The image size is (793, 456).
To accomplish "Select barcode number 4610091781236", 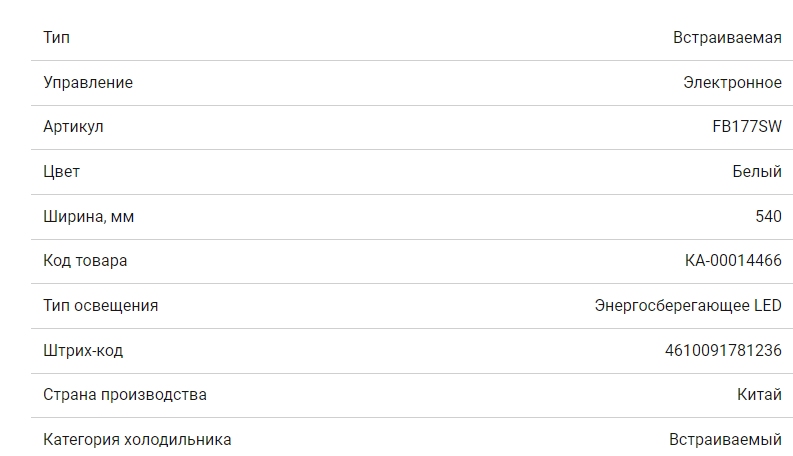I will (x=723, y=350).
